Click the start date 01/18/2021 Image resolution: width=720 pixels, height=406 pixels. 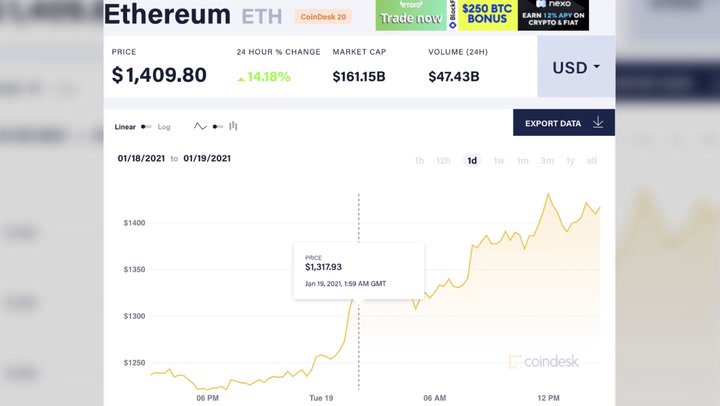pyautogui.click(x=140, y=158)
